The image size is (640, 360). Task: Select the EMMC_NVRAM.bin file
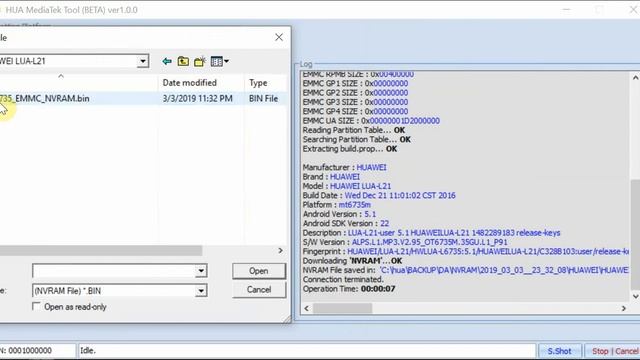tap(44, 98)
